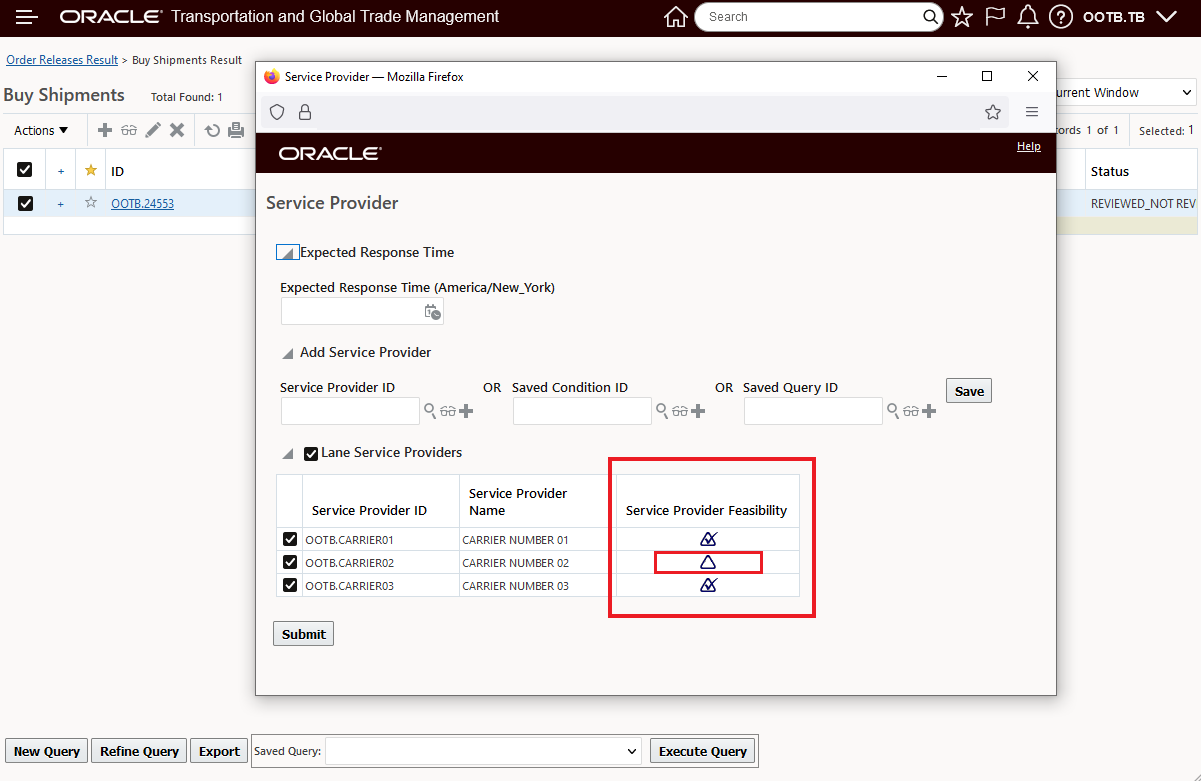This screenshot has width=1201, height=781.
Task: Click Export button
Action: (219, 751)
